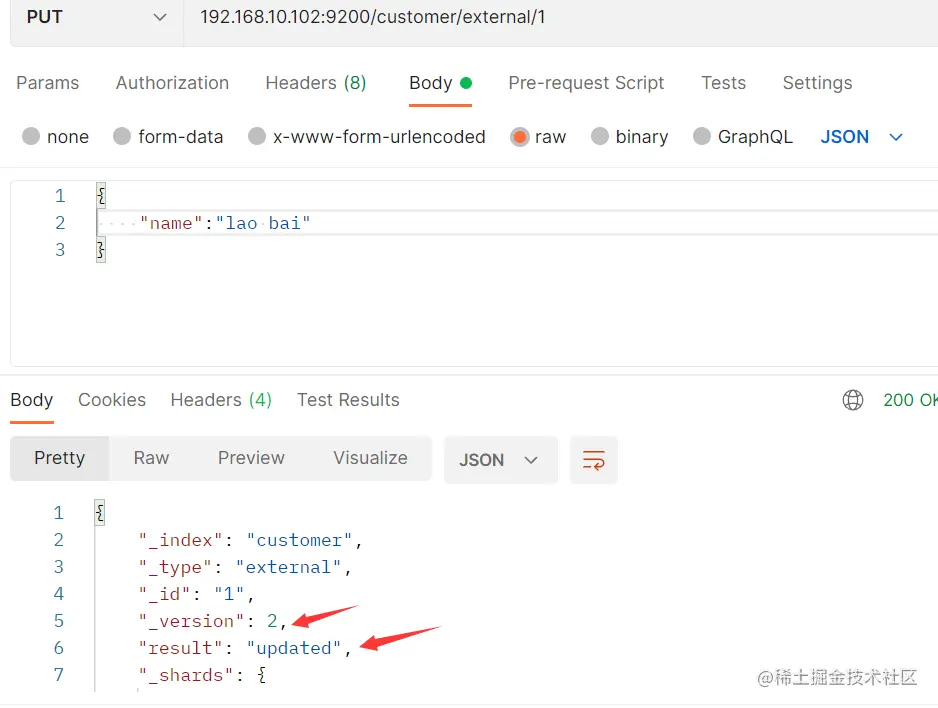Click the wrap lines icon in response toolbar
Viewport: 938px width, 708px height.
(593, 460)
